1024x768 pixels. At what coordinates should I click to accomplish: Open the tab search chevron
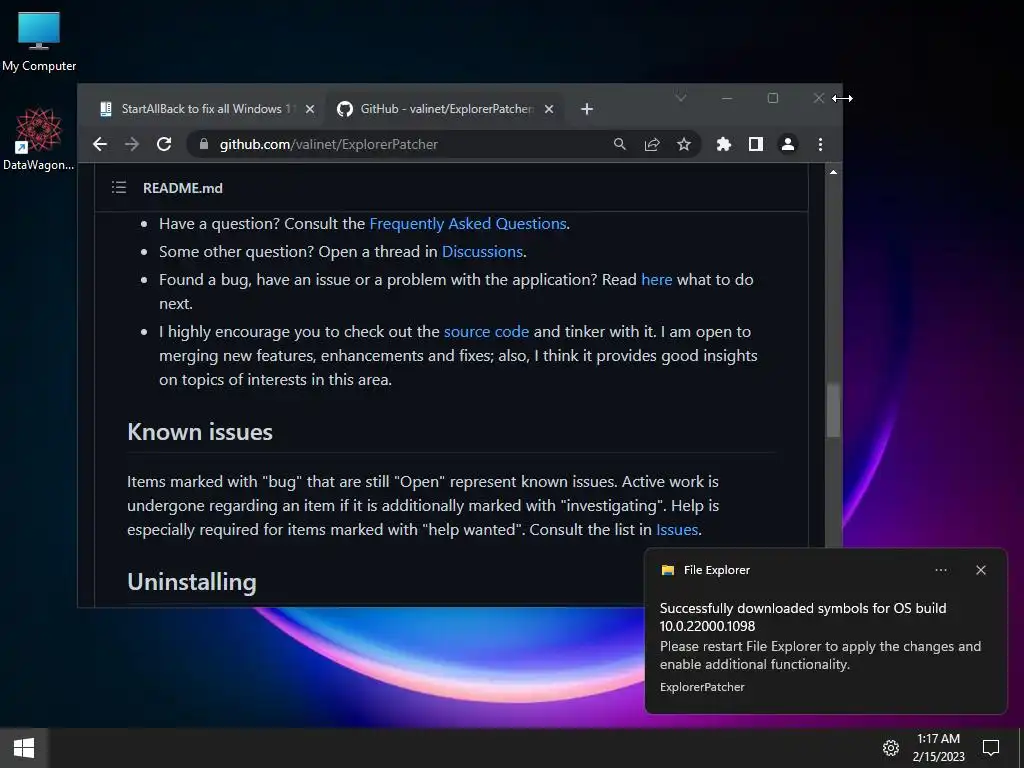click(680, 98)
